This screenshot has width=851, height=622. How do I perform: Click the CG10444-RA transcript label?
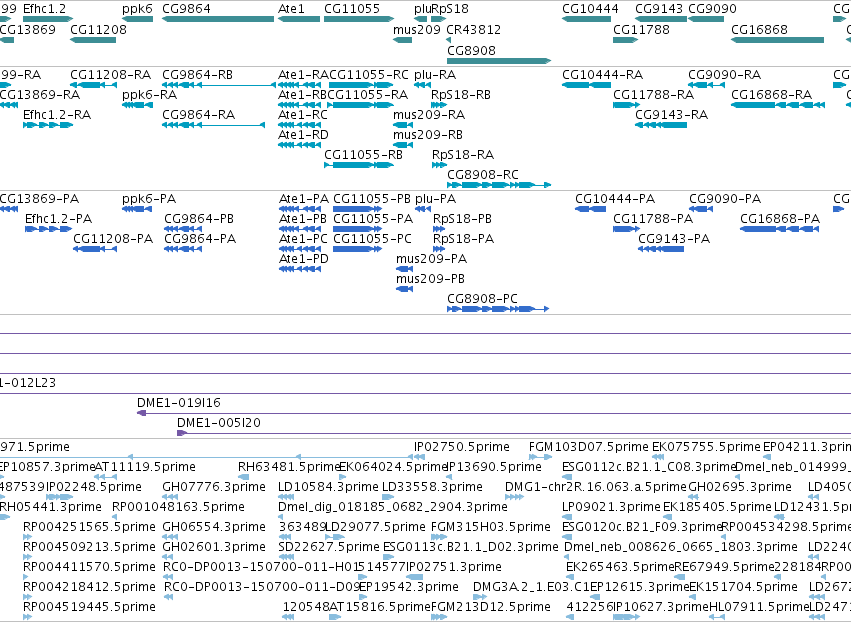coord(602,74)
